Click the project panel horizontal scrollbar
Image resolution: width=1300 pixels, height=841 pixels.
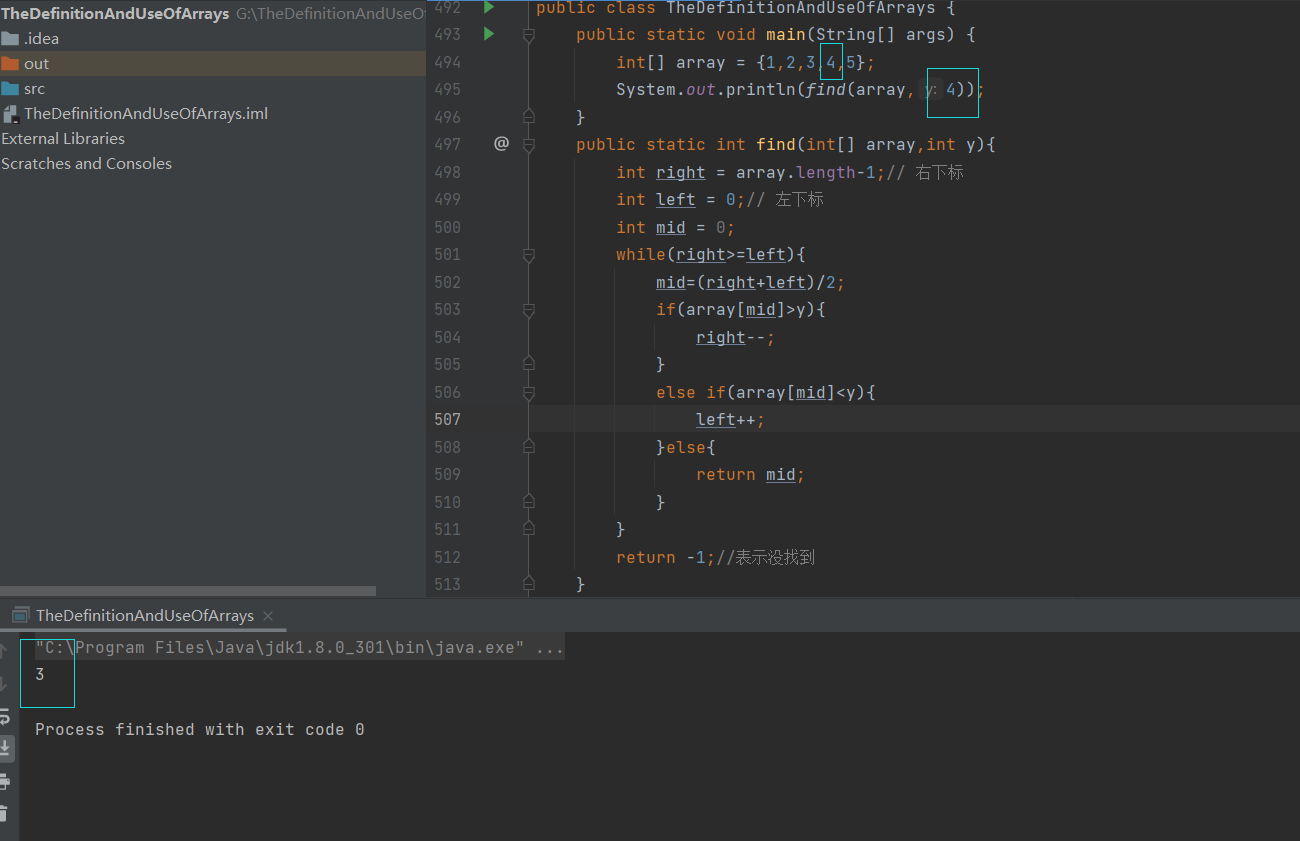tap(188, 591)
